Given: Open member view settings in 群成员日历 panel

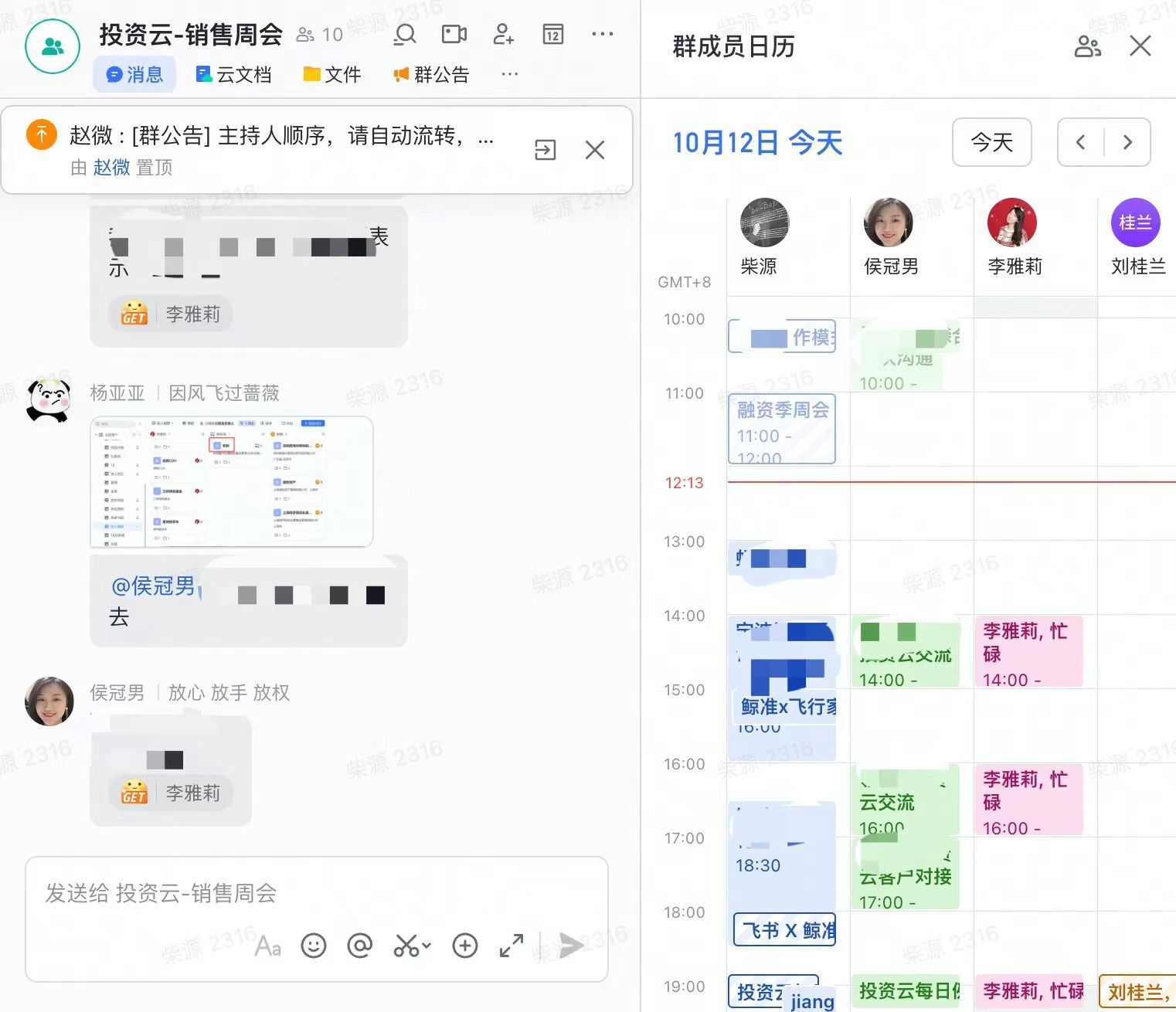Looking at the screenshot, I should 1089,47.
